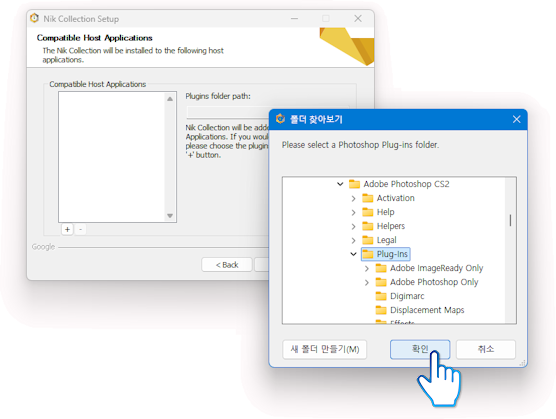Select the Plug-Ins folder icon

(368, 254)
